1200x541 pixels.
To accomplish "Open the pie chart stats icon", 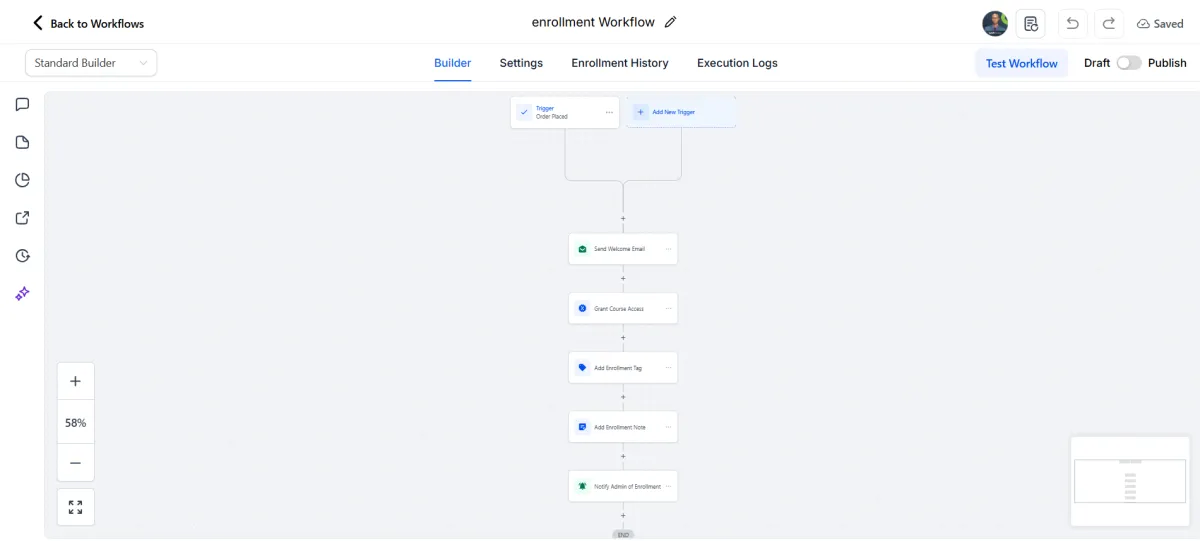I will coord(23,180).
